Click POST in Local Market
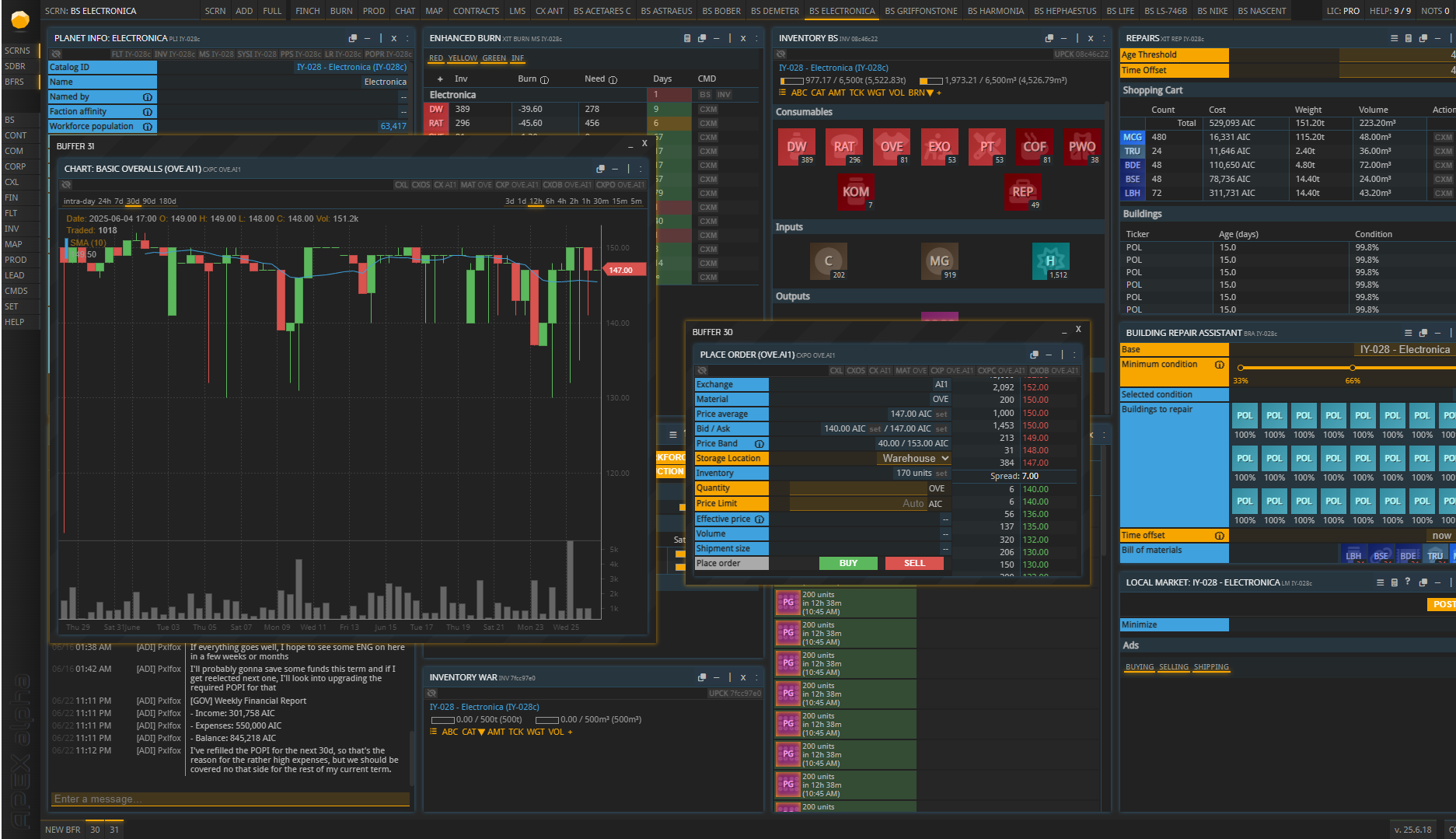 click(x=1443, y=604)
